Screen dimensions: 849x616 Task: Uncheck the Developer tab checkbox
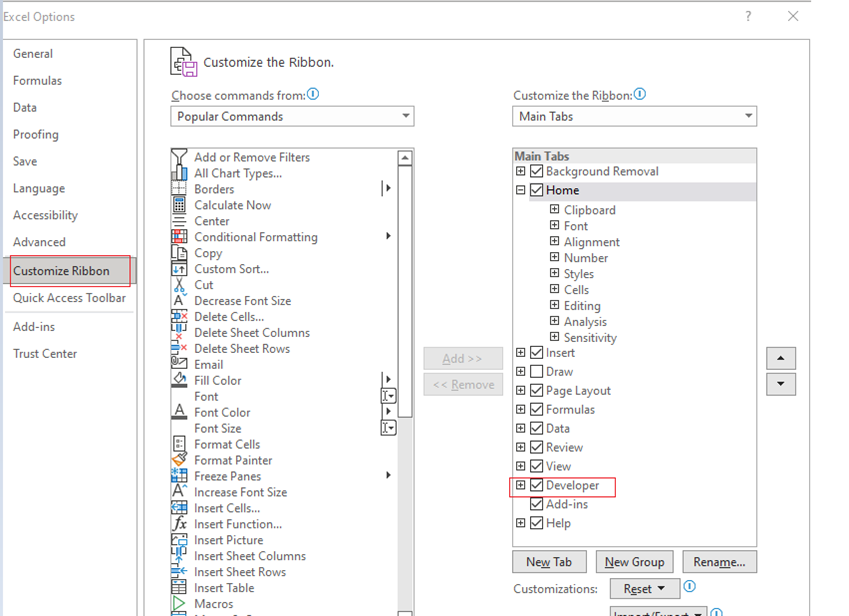coord(535,485)
